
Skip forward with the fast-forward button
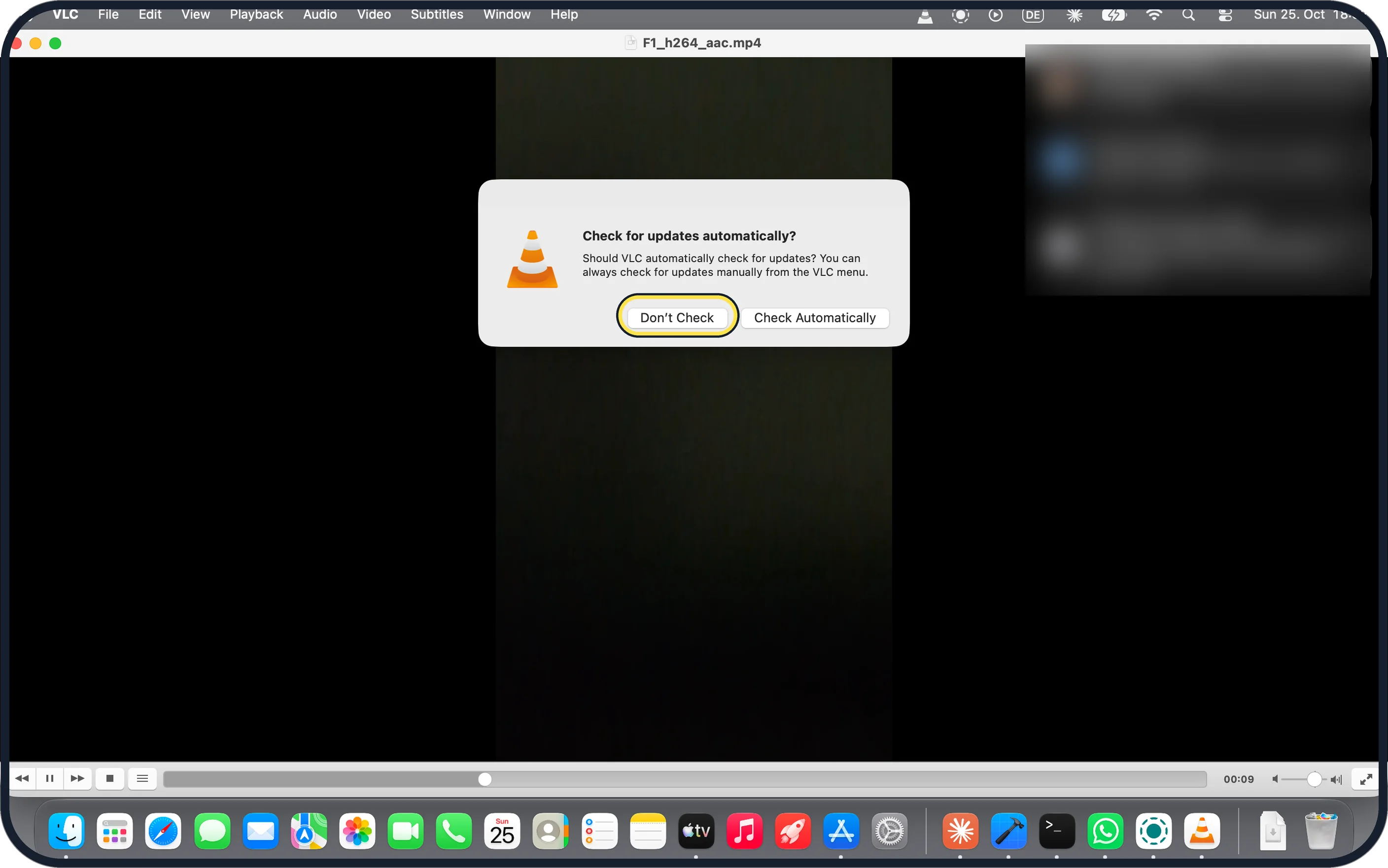pos(77,778)
